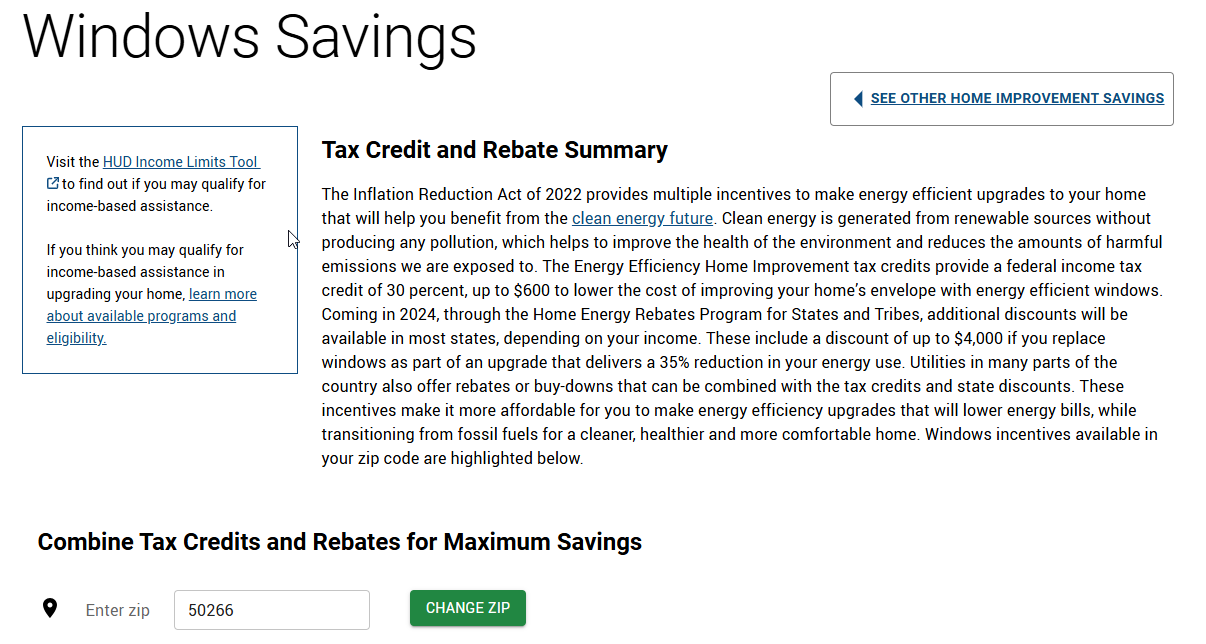
Task: Click the Combine Tax Credits and Rebates heading
Action: click(x=340, y=542)
